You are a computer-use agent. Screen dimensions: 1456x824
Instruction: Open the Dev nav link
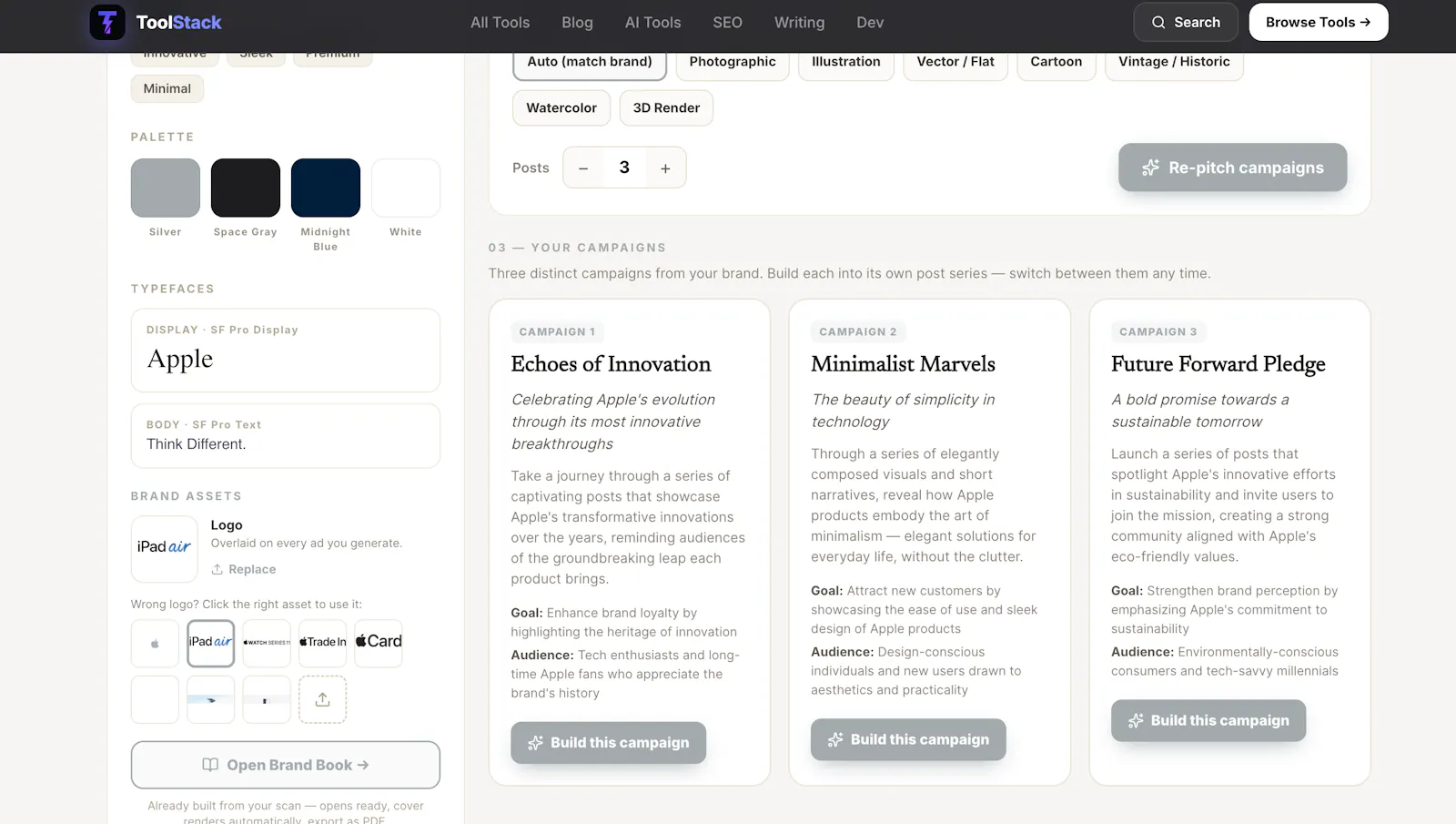coord(870,22)
